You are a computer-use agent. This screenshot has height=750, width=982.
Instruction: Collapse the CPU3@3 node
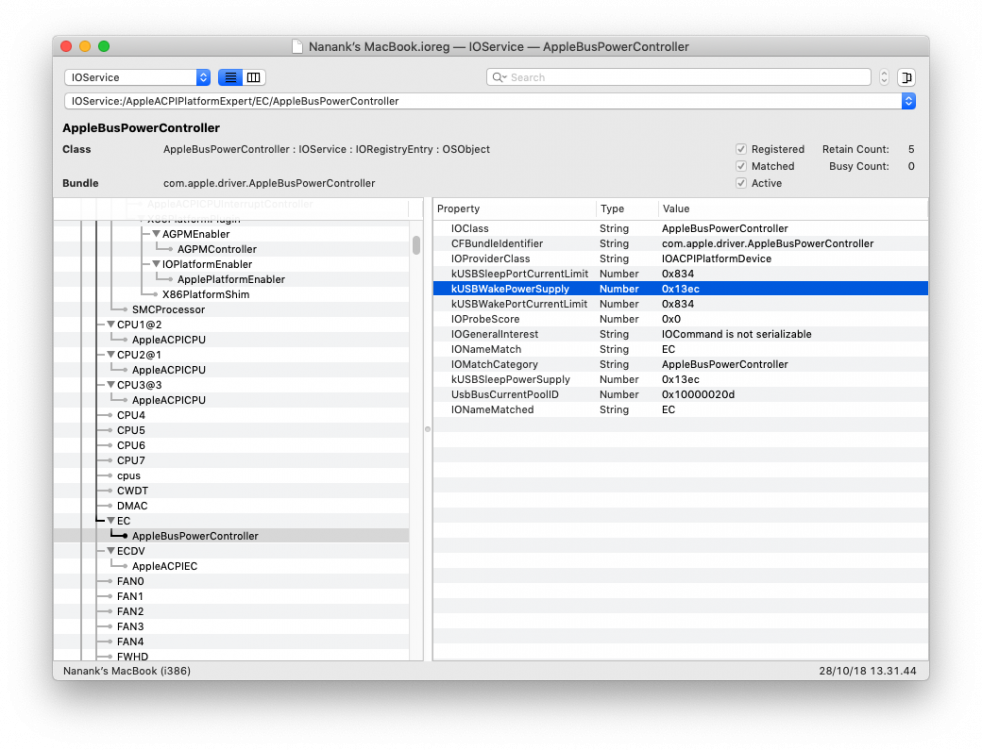(111, 384)
